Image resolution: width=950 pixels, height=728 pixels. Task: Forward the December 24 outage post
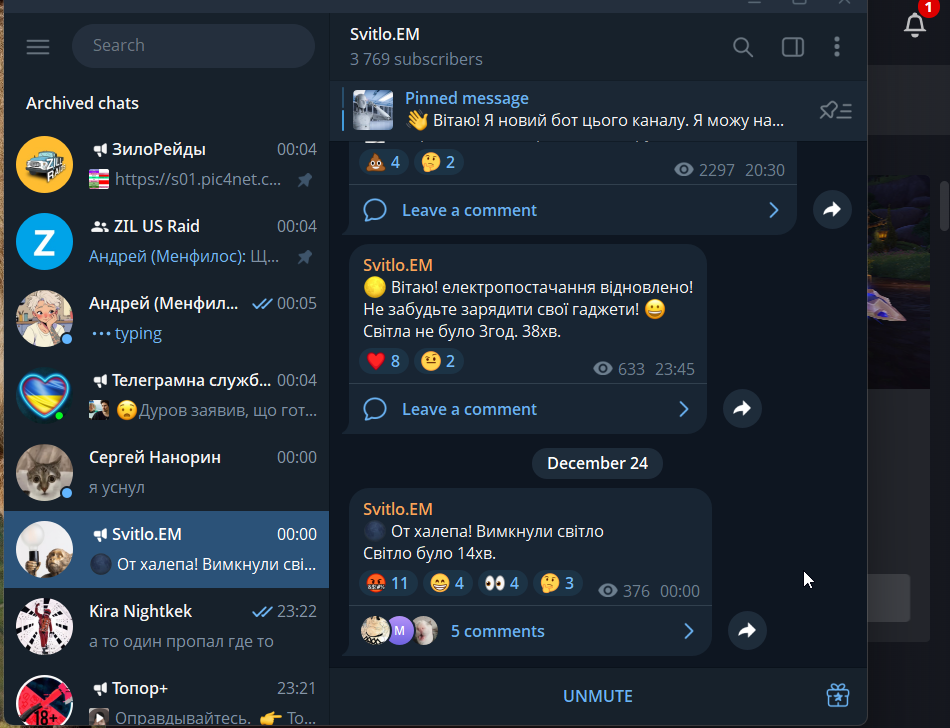pos(747,630)
